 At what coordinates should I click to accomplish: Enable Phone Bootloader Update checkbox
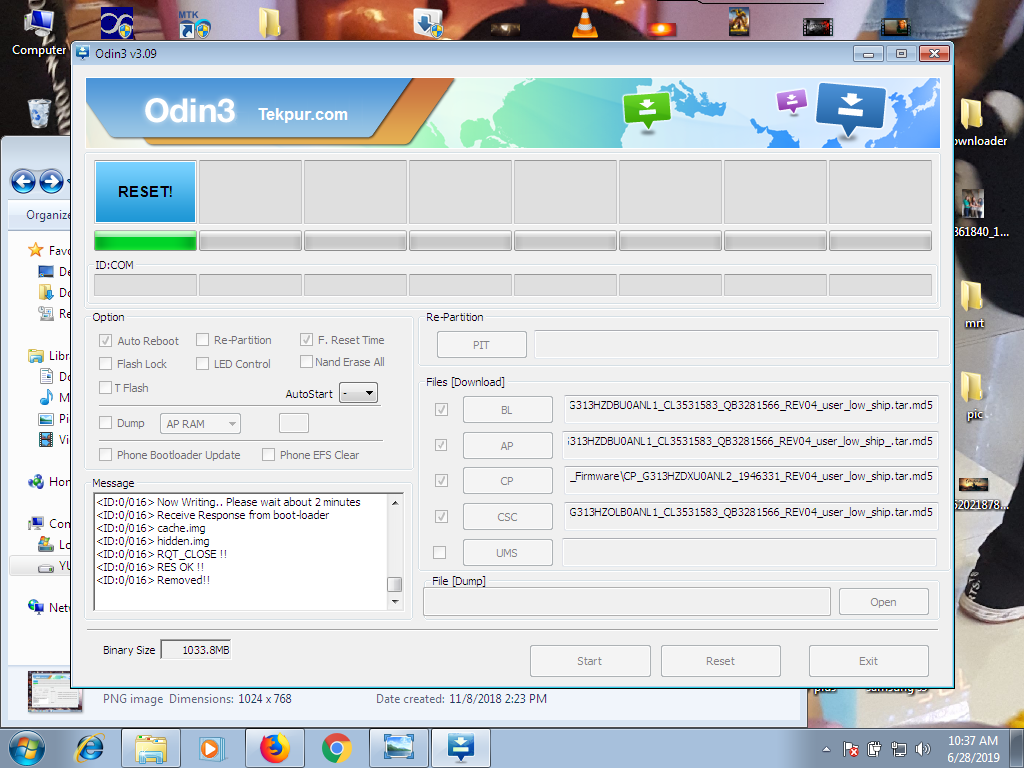tap(105, 454)
